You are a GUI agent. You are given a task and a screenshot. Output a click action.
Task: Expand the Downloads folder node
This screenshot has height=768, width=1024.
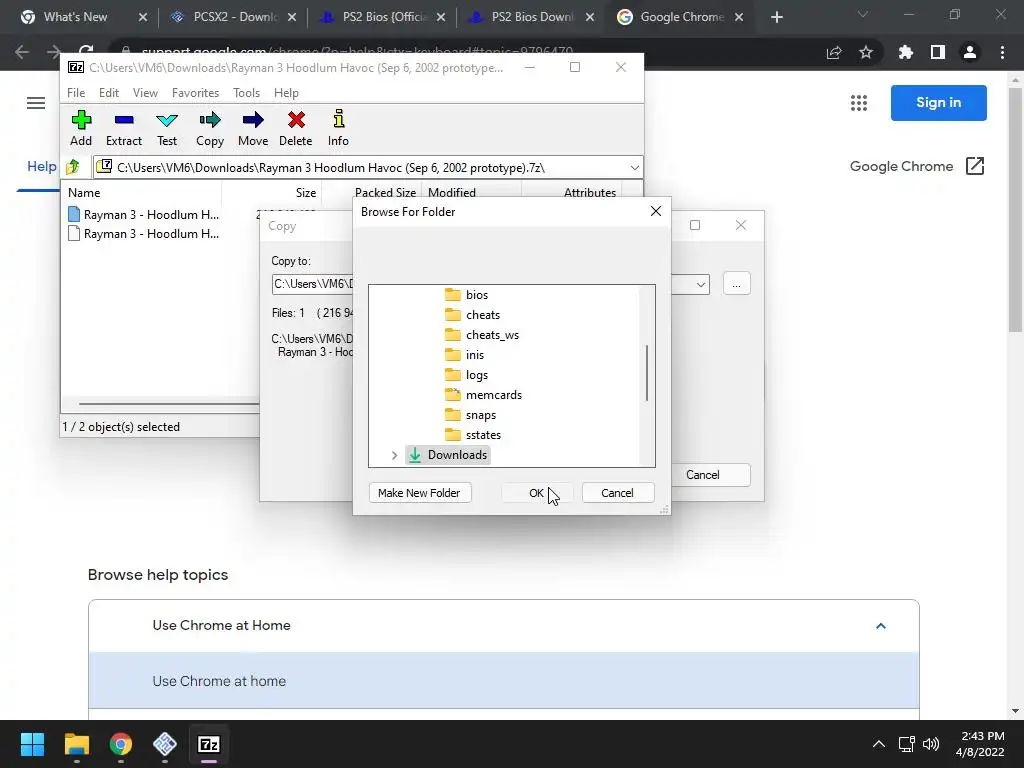pyautogui.click(x=394, y=455)
